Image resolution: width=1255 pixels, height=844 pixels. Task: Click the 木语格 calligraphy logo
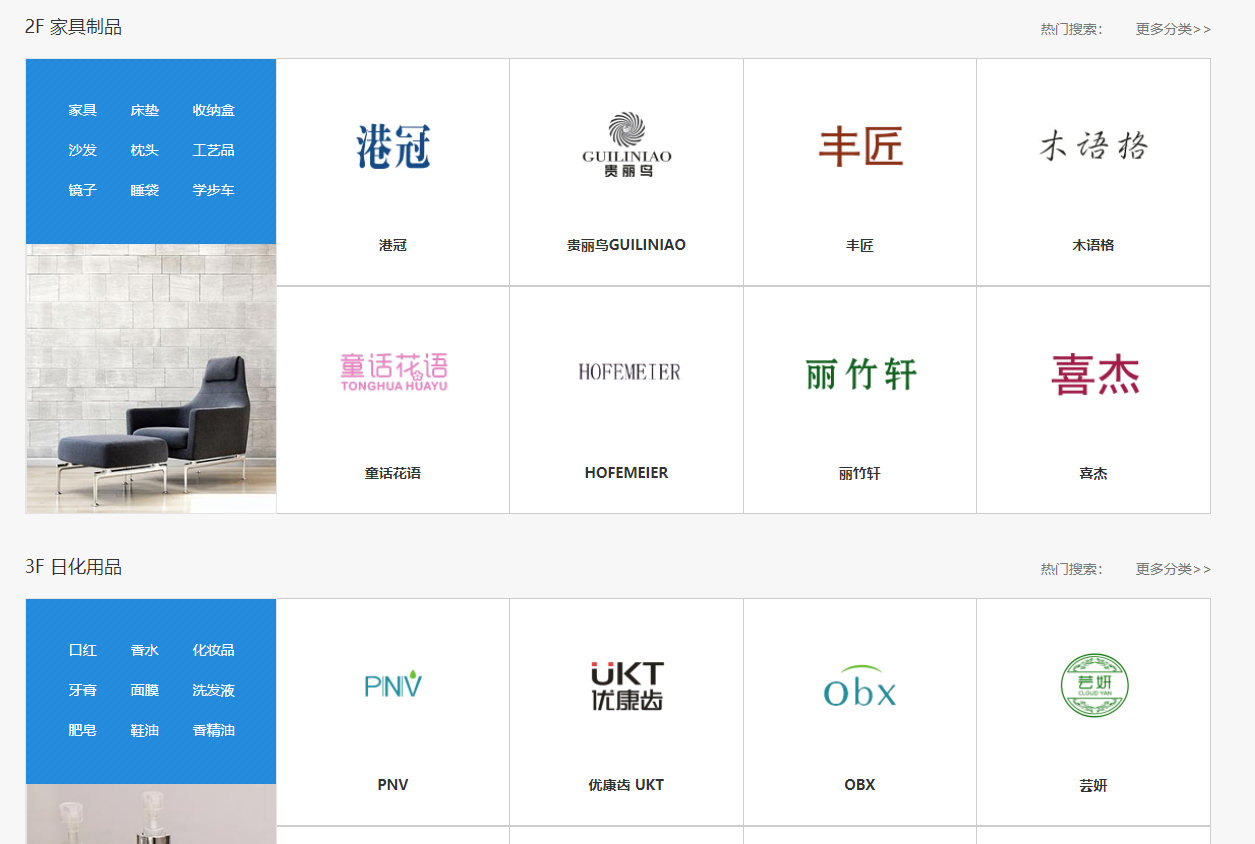click(1093, 147)
